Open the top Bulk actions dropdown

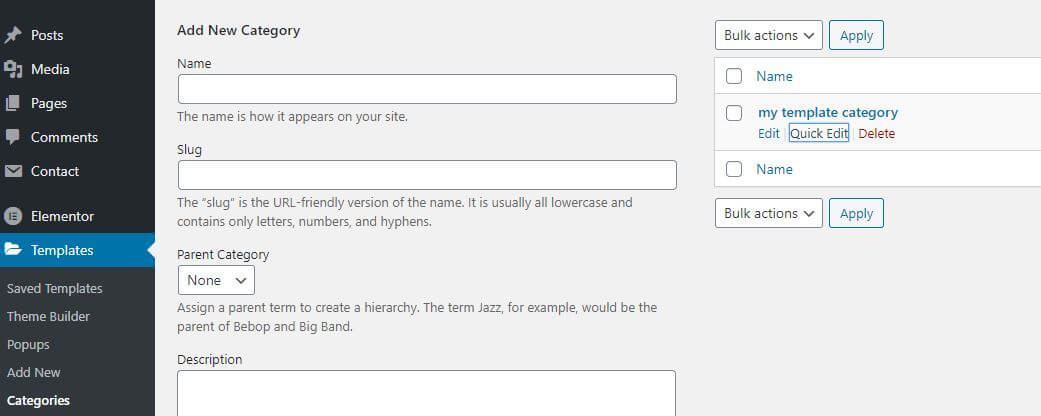[x=769, y=35]
